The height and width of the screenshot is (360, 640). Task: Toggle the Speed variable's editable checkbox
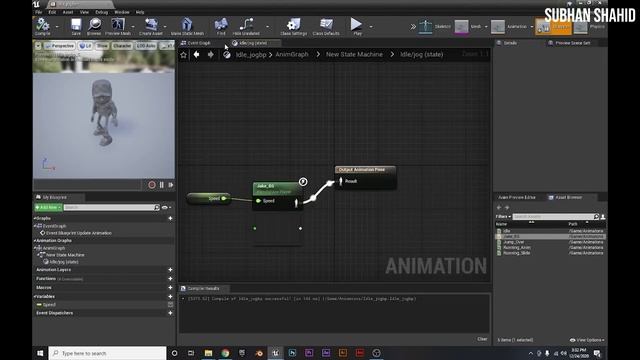pyautogui.click(x=171, y=304)
